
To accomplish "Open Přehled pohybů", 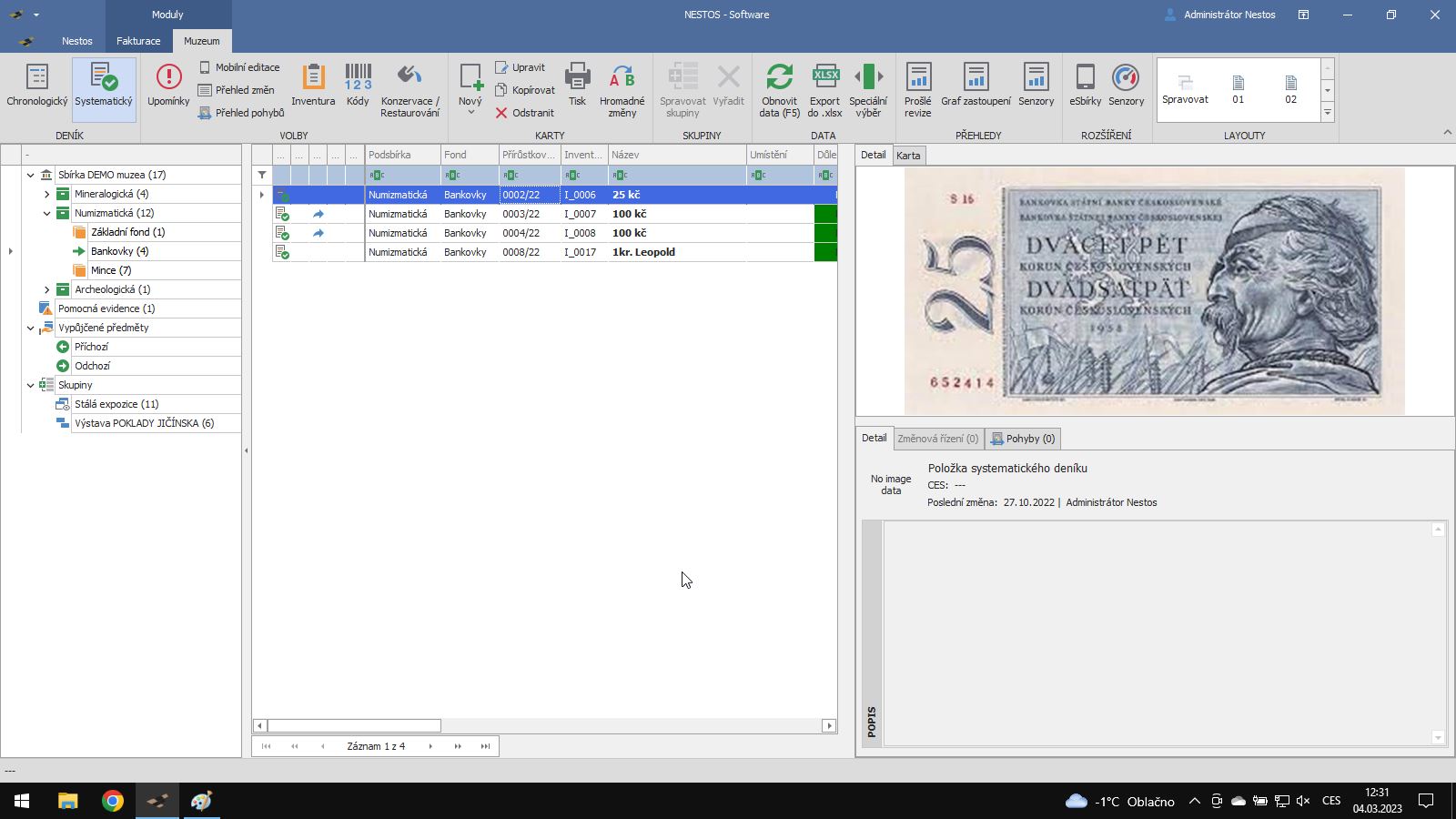I will [241, 113].
